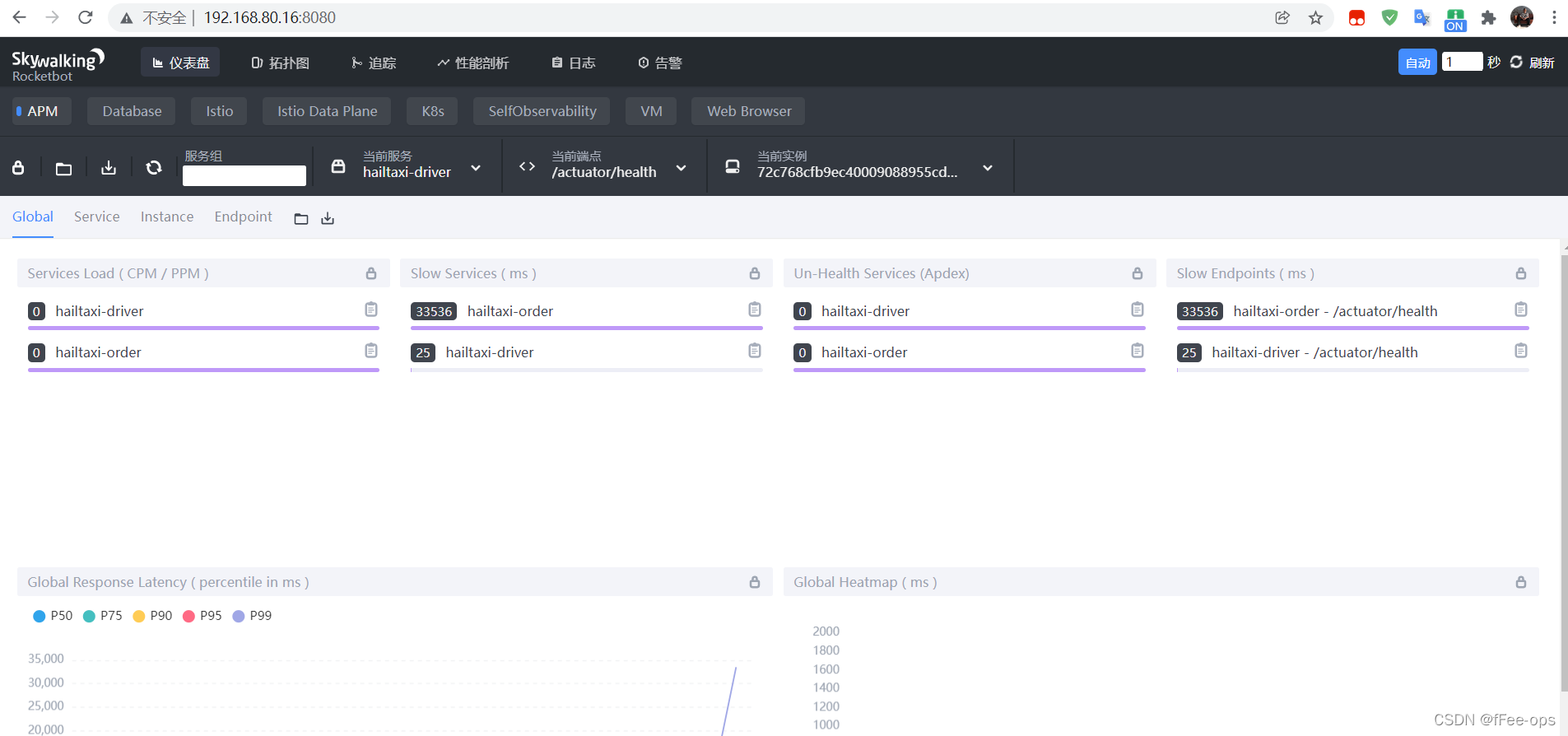Click lock icon on Services Load panel

371,273
